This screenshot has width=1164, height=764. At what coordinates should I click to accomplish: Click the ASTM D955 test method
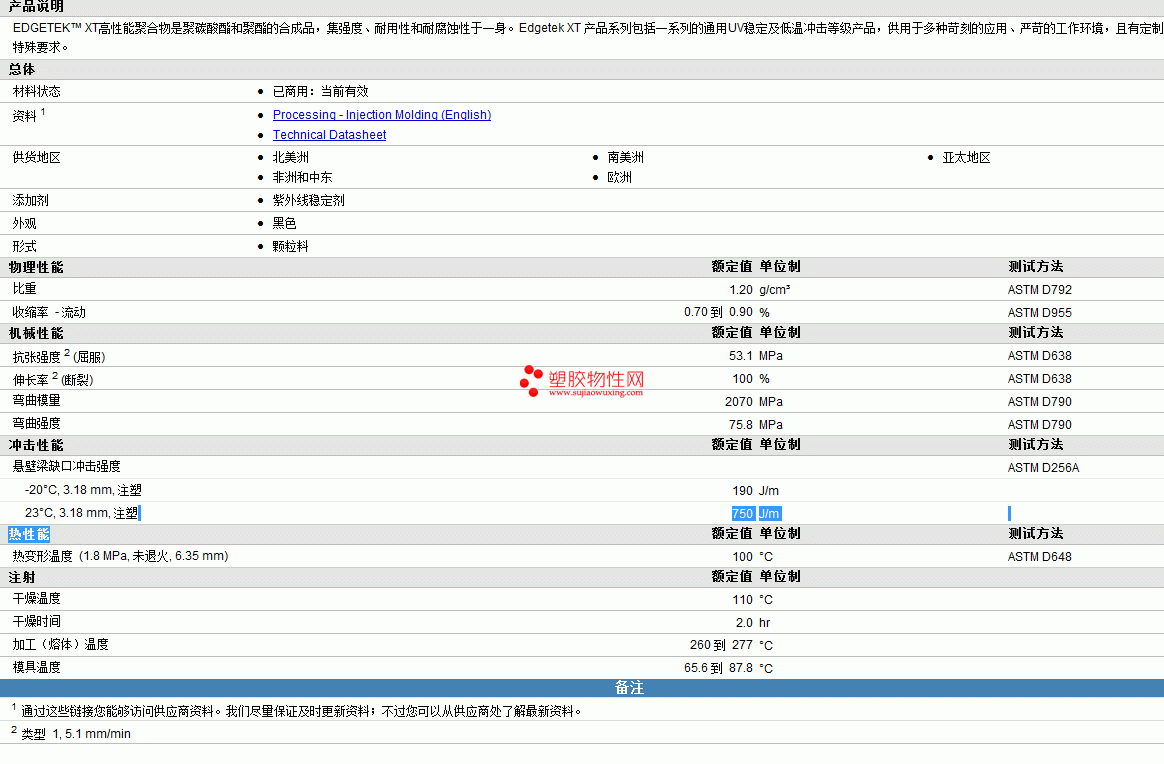(1039, 313)
